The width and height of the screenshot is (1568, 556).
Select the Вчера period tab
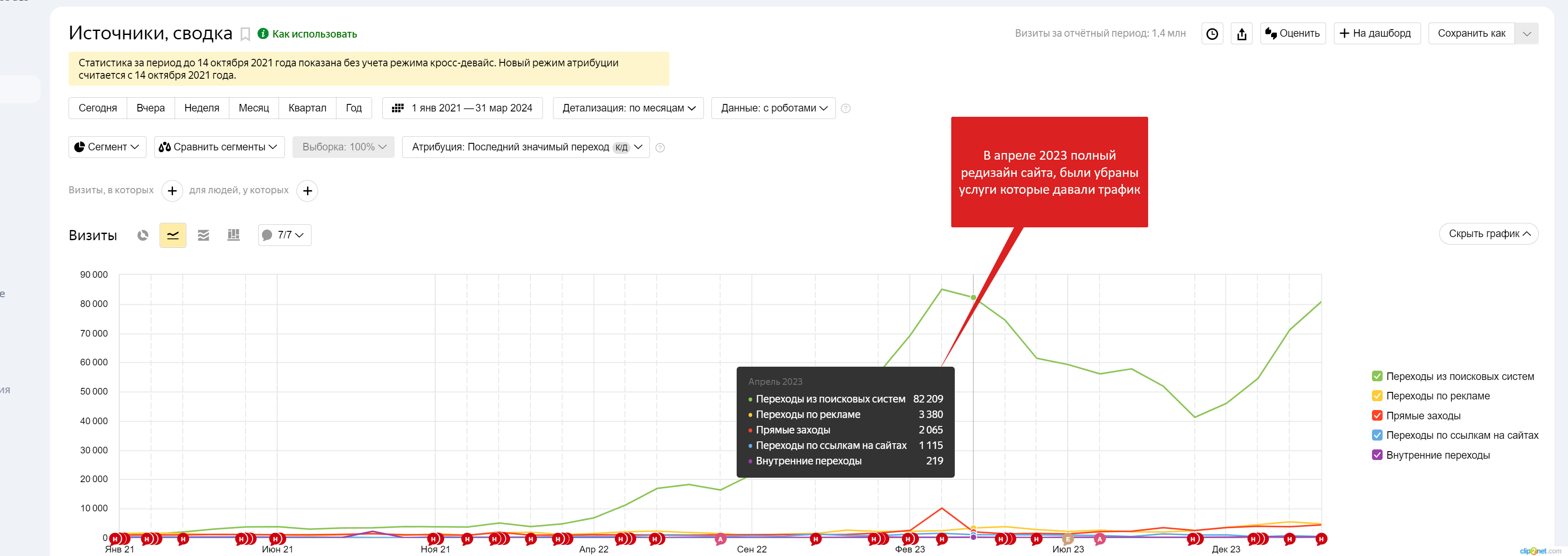(x=150, y=107)
